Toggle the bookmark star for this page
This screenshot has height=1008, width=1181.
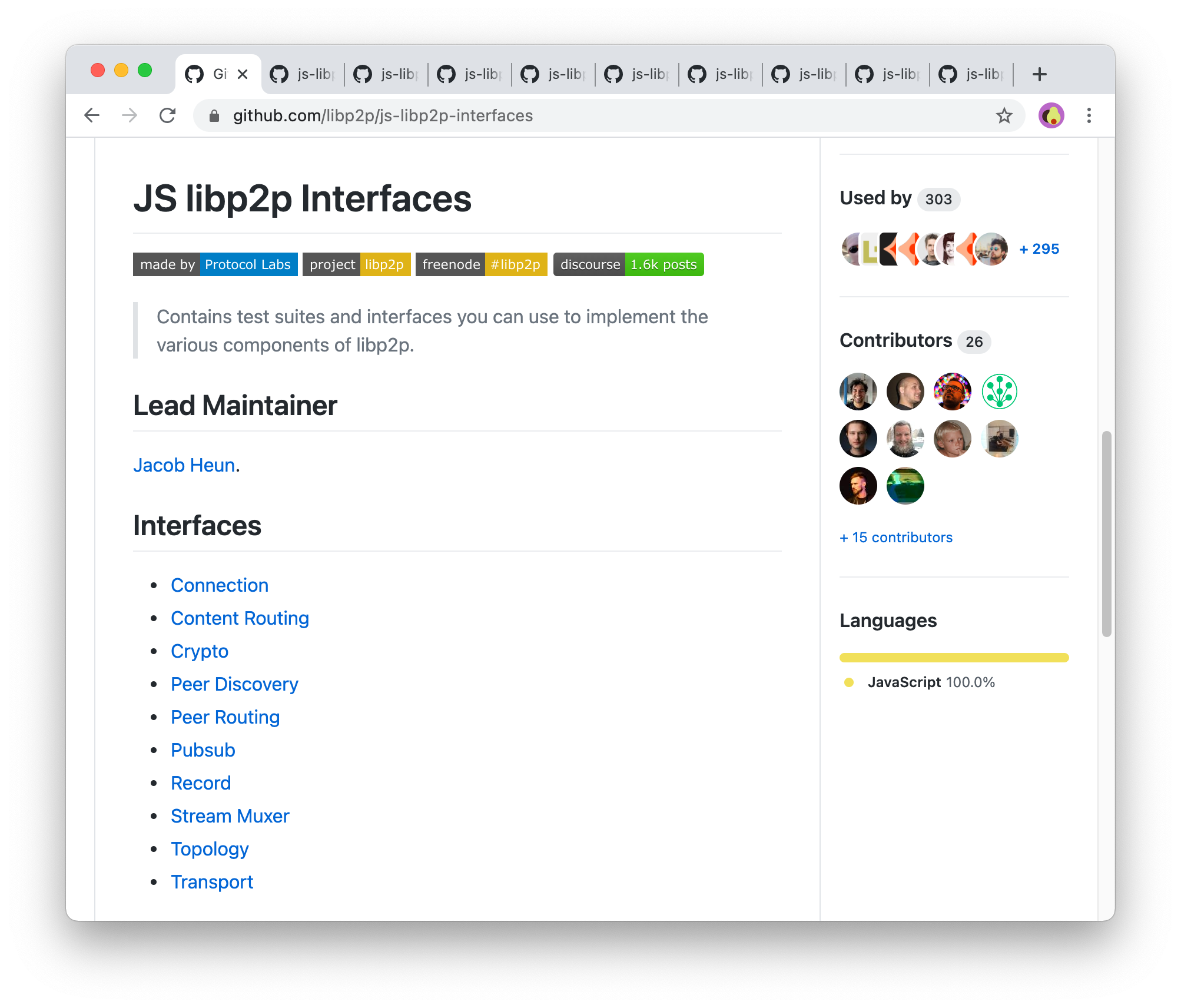[x=1003, y=115]
